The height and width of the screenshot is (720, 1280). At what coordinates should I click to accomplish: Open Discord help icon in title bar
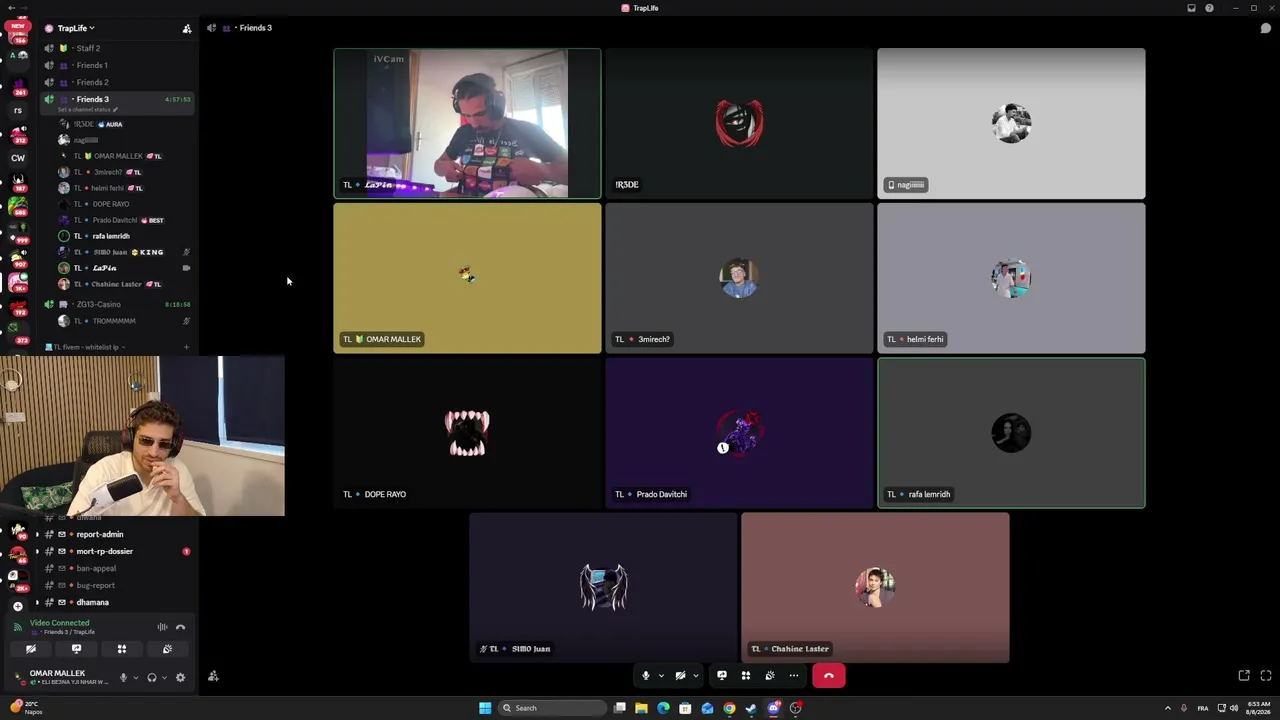point(1210,8)
